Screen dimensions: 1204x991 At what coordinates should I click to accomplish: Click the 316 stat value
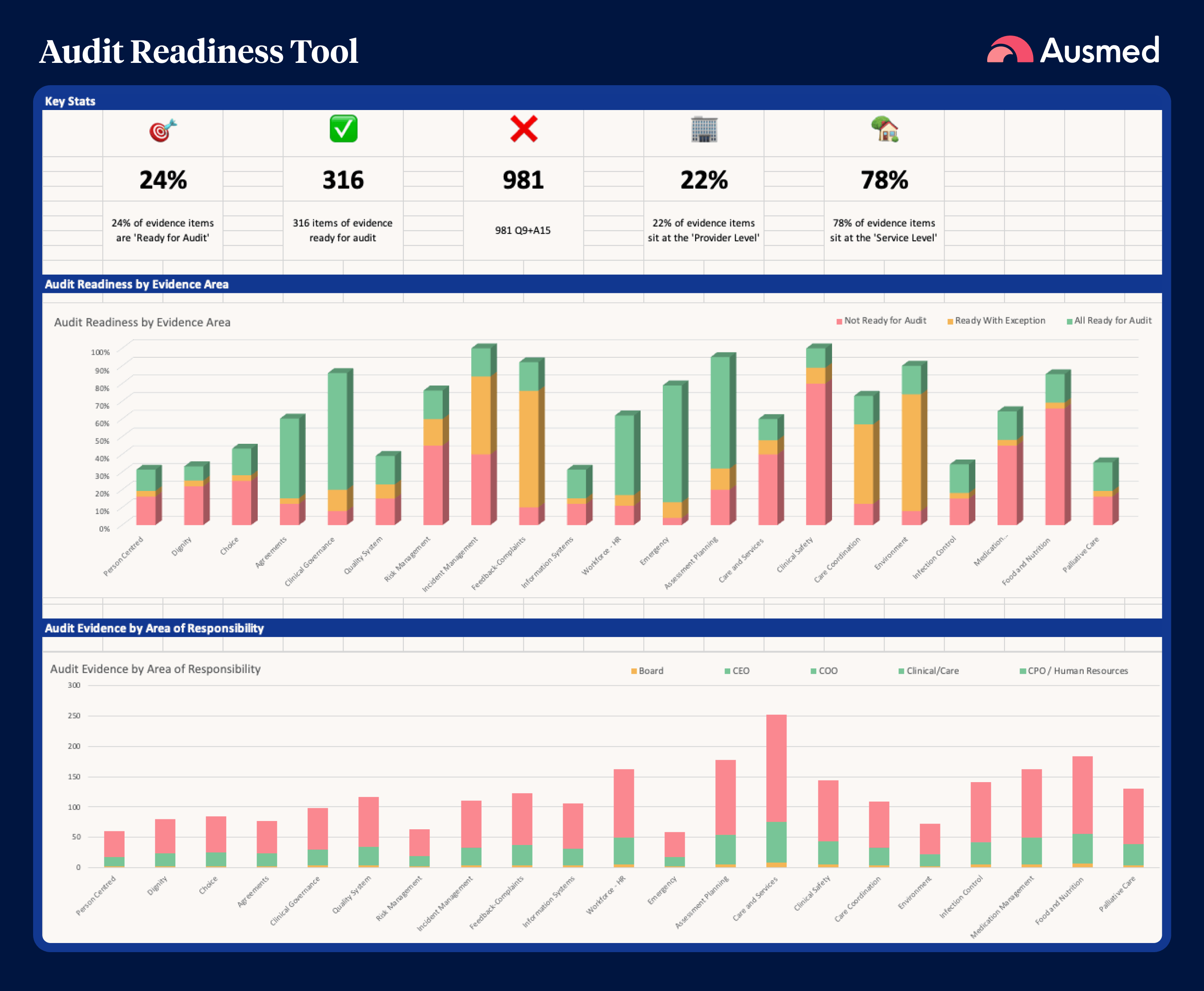(x=343, y=180)
